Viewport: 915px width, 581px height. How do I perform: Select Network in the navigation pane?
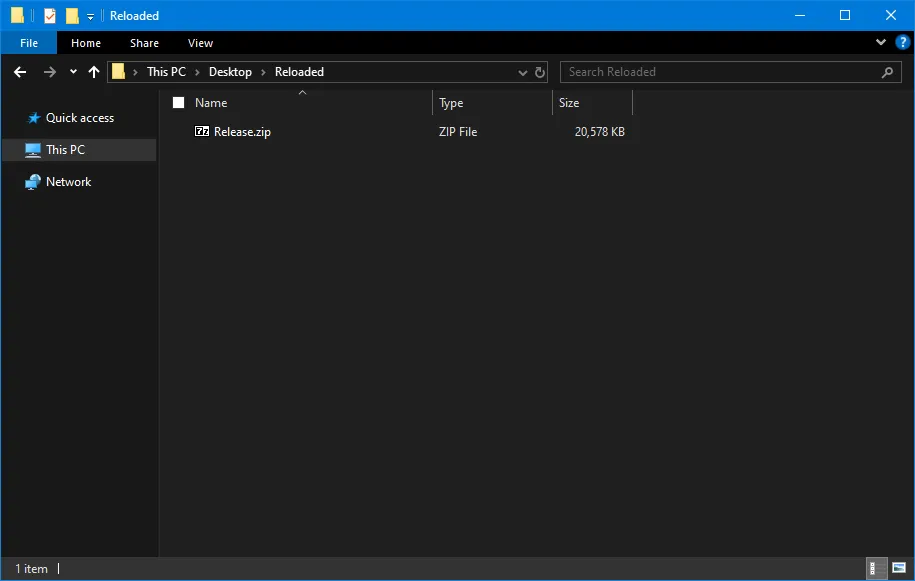69,181
